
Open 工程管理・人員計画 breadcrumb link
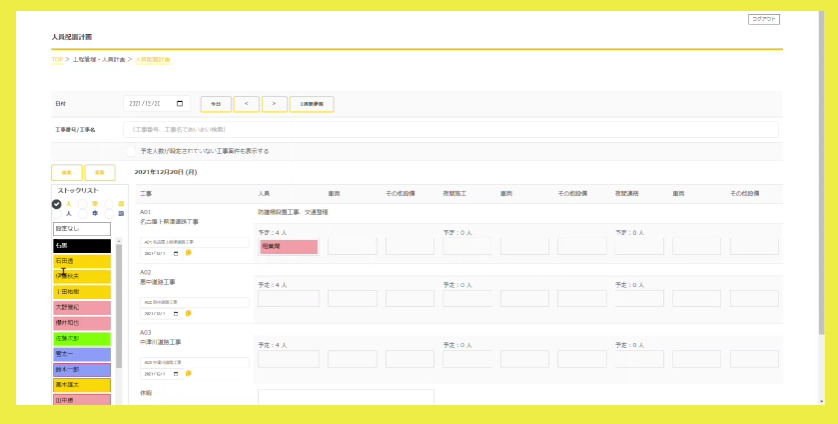[100, 60]
